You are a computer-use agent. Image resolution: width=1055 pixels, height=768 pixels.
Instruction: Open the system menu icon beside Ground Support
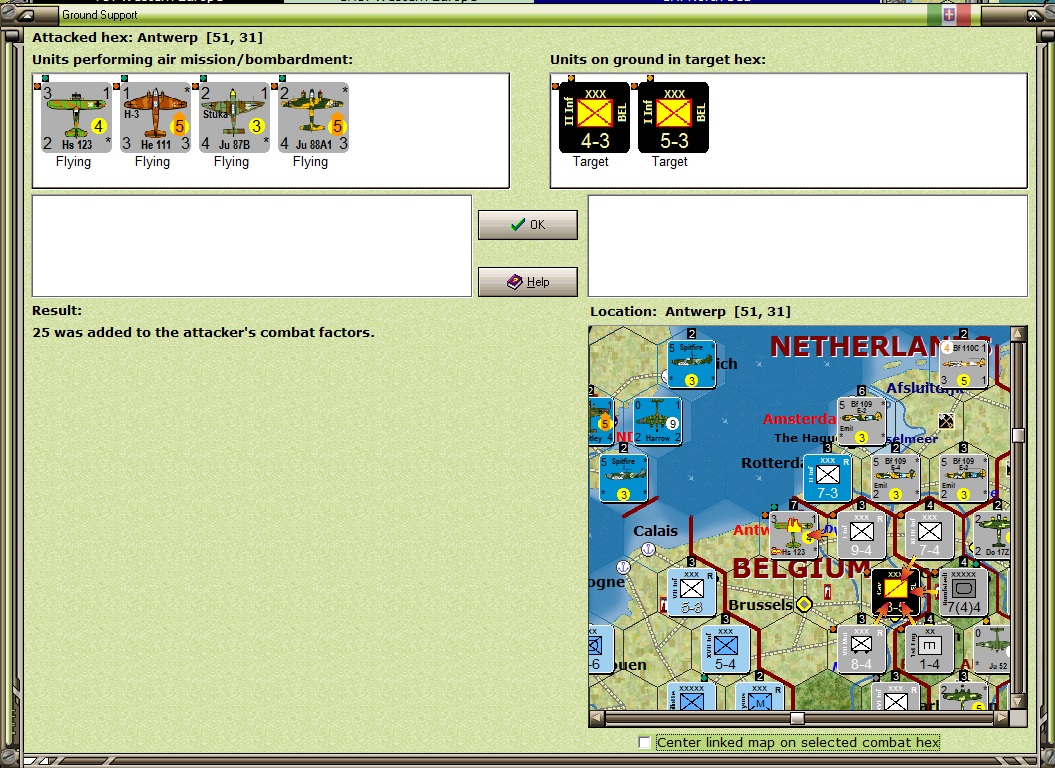pyautogui.click(x=26, y=14)
